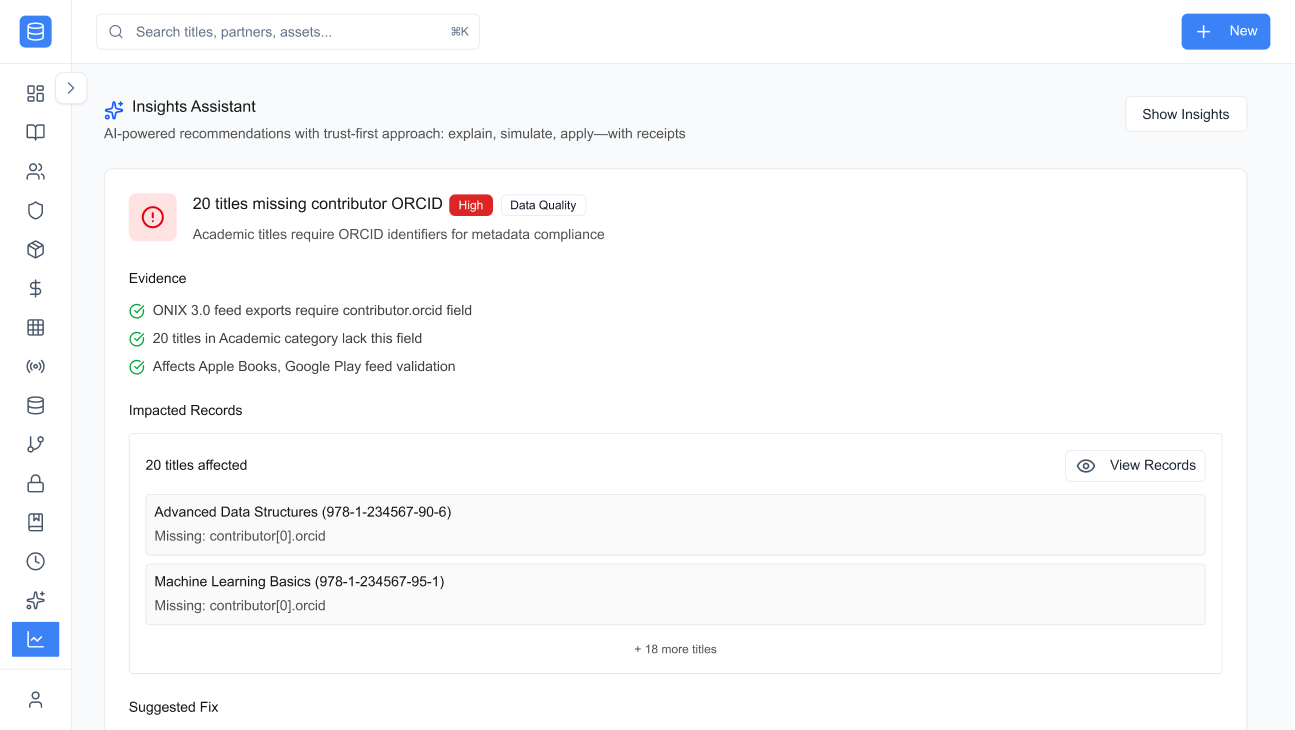
Task: Click the eye icon beside View Records
Action: click(1086, 465)
